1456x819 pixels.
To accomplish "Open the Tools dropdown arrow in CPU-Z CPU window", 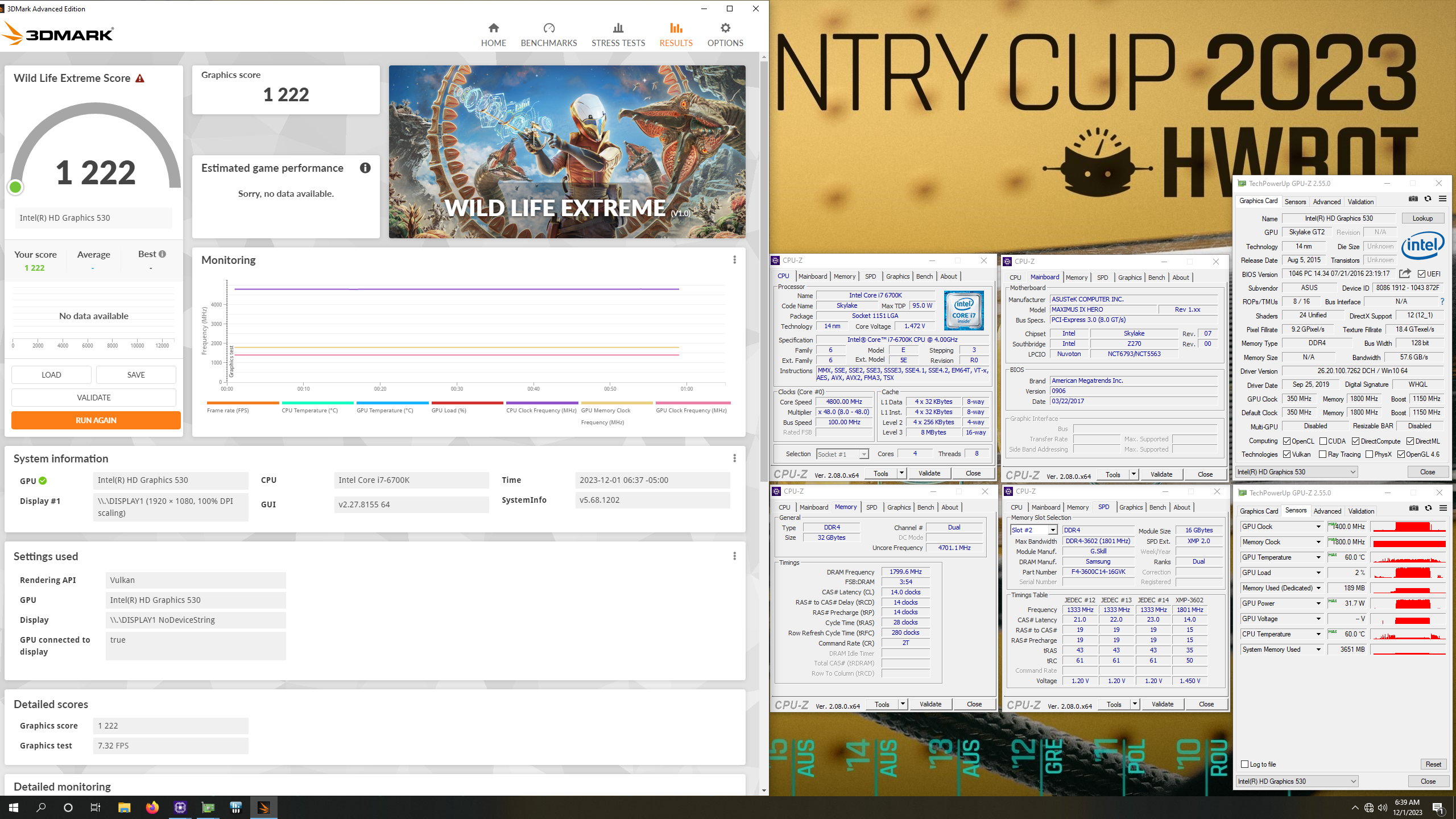I will coord(901,473).
